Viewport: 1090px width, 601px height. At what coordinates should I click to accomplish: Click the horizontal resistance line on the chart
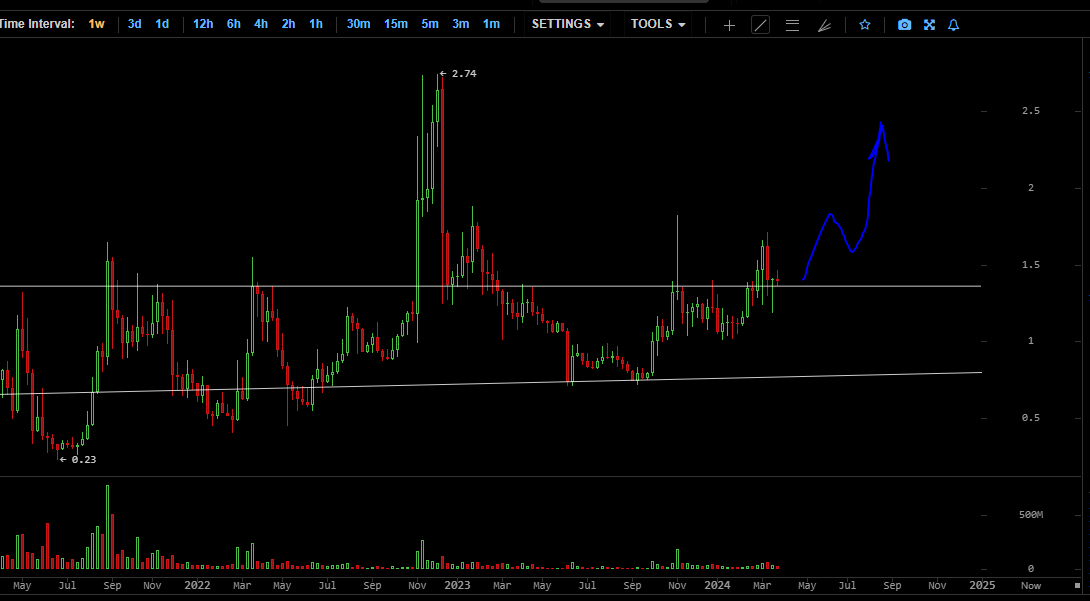490,286
